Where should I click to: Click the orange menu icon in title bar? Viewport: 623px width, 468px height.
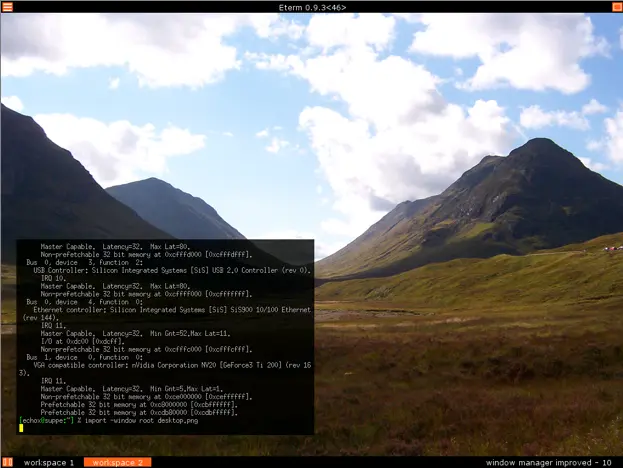point(6,7)
